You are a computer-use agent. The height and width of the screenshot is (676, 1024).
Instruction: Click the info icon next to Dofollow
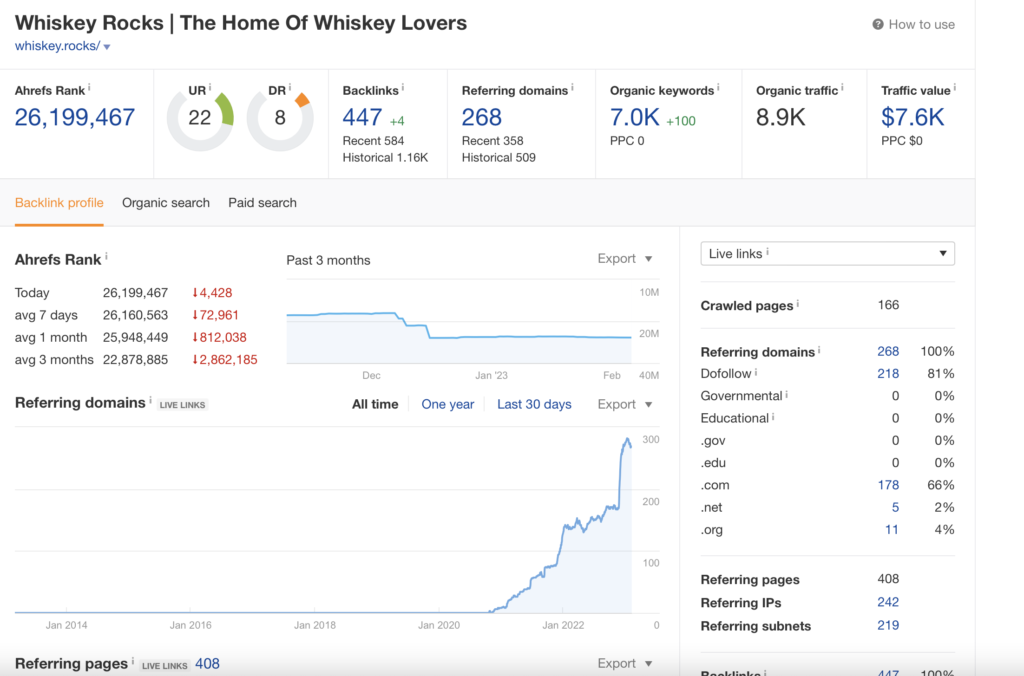coord(756,372)
